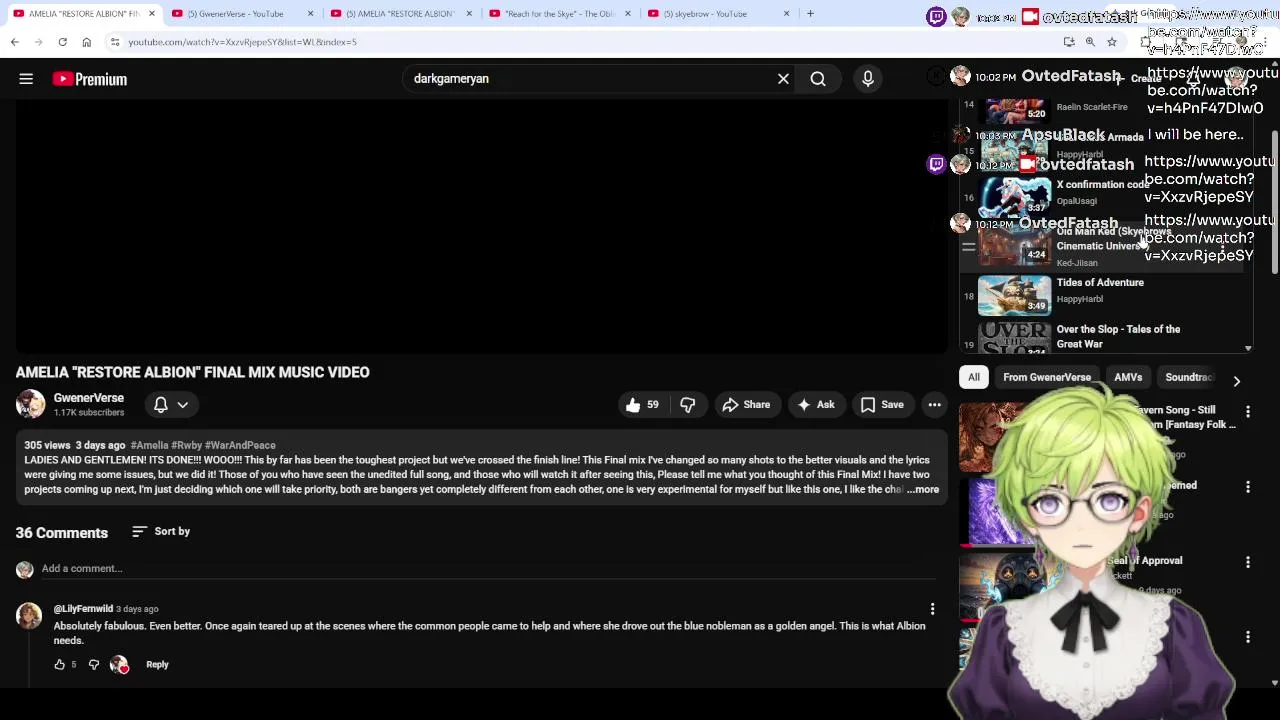Open the #Rwby hashtag link

tap(186, 445)
